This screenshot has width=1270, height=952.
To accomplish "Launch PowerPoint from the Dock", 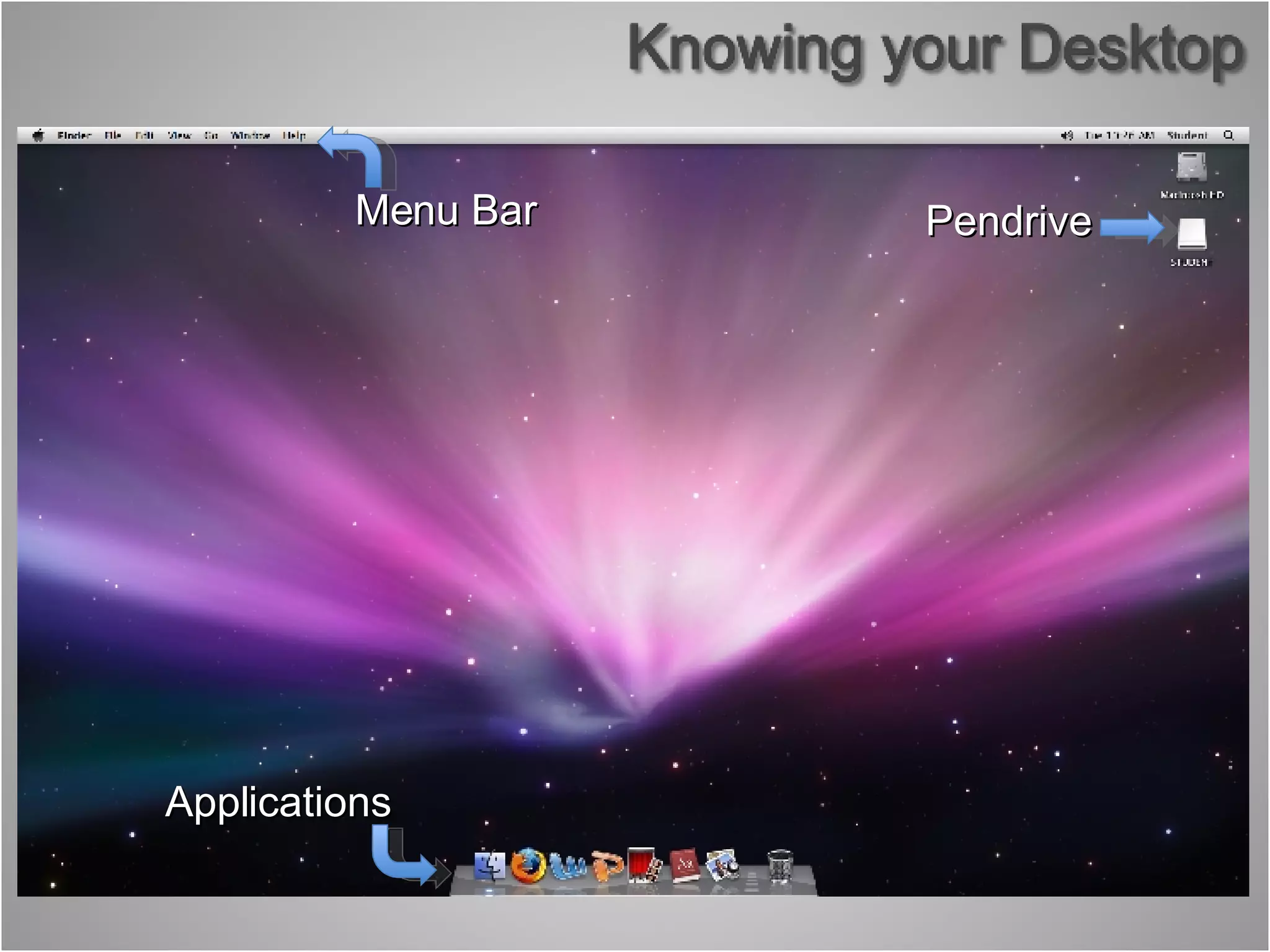I will (607, 865).
